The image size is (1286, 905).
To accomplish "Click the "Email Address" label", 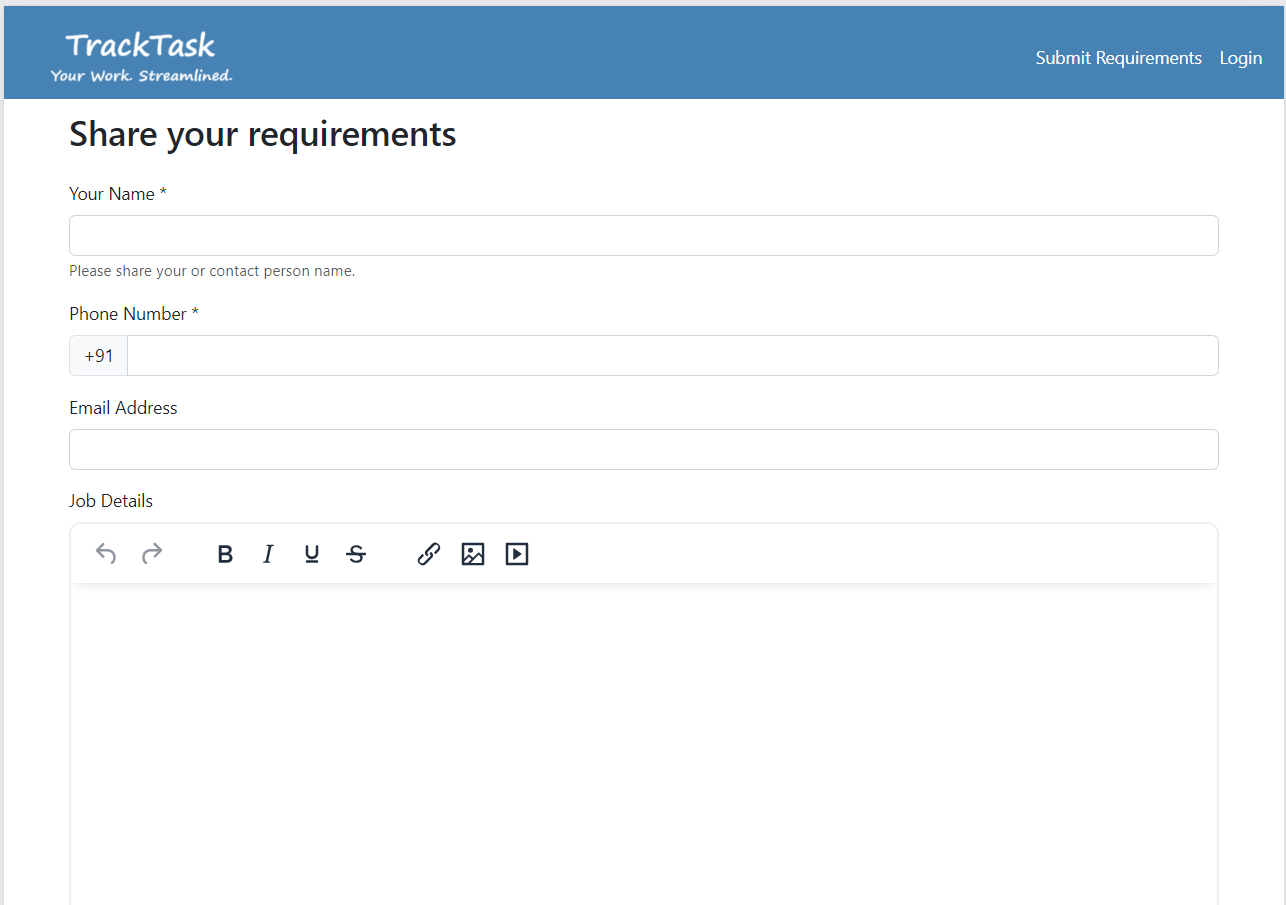I will point(123,408).
